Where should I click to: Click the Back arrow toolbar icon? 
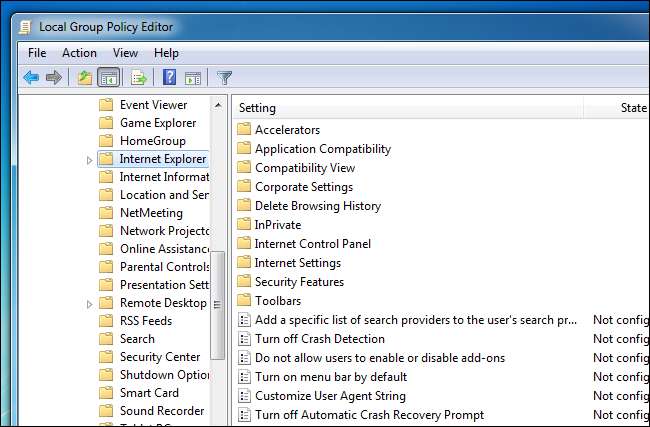point(31,77)
